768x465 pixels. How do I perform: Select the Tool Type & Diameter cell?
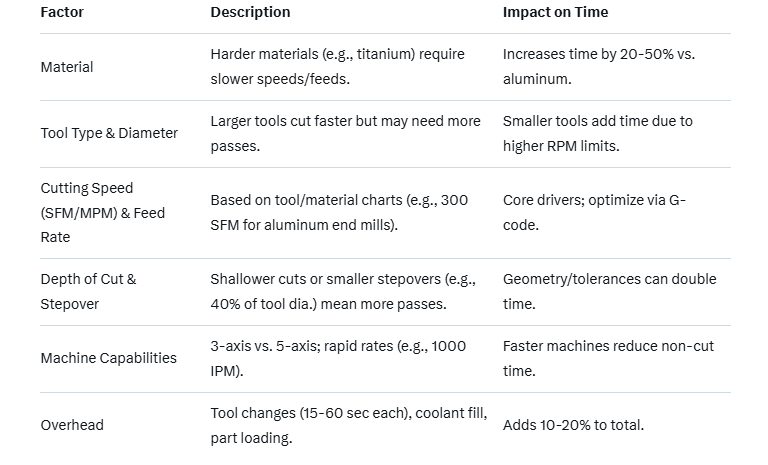click(x=109, y=133)
